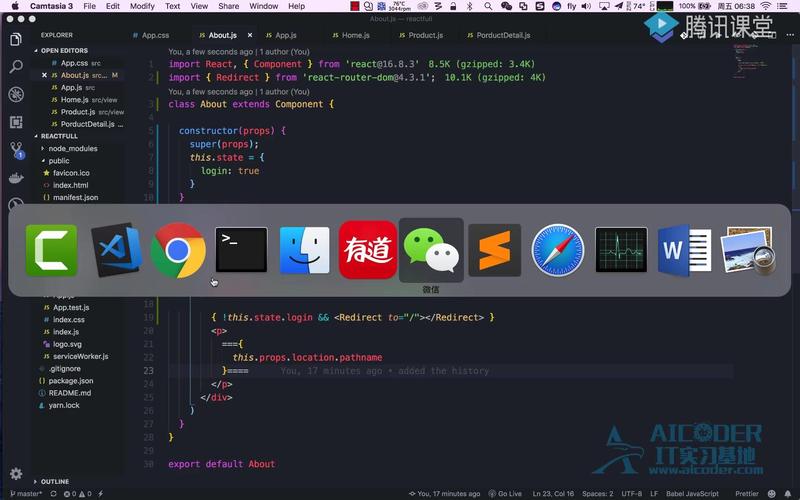
Task: Open the Share menu
Action: 229,6
